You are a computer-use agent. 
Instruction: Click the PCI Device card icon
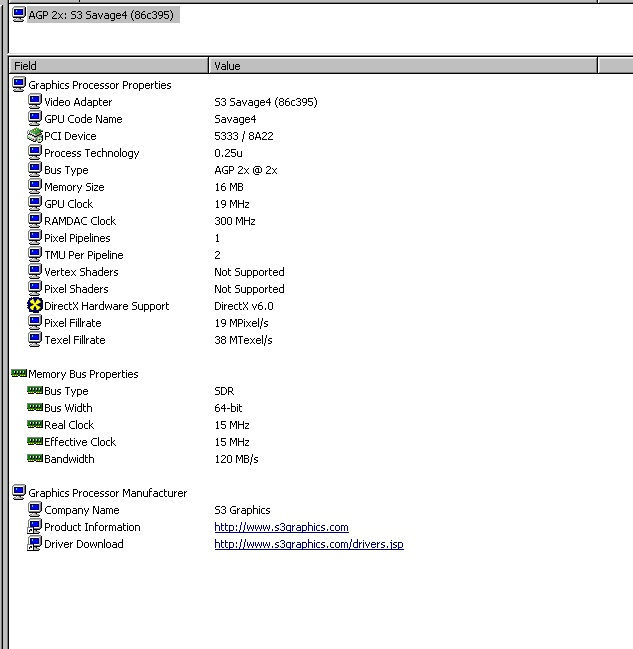tap(35, 136)
